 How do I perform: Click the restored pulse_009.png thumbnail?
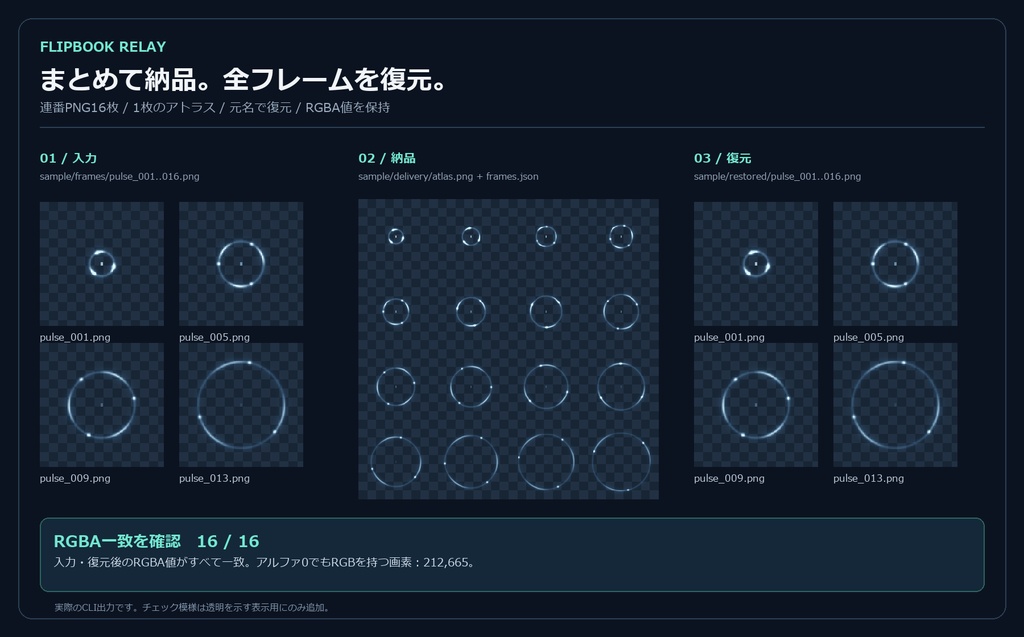click(x=756, y=405)
